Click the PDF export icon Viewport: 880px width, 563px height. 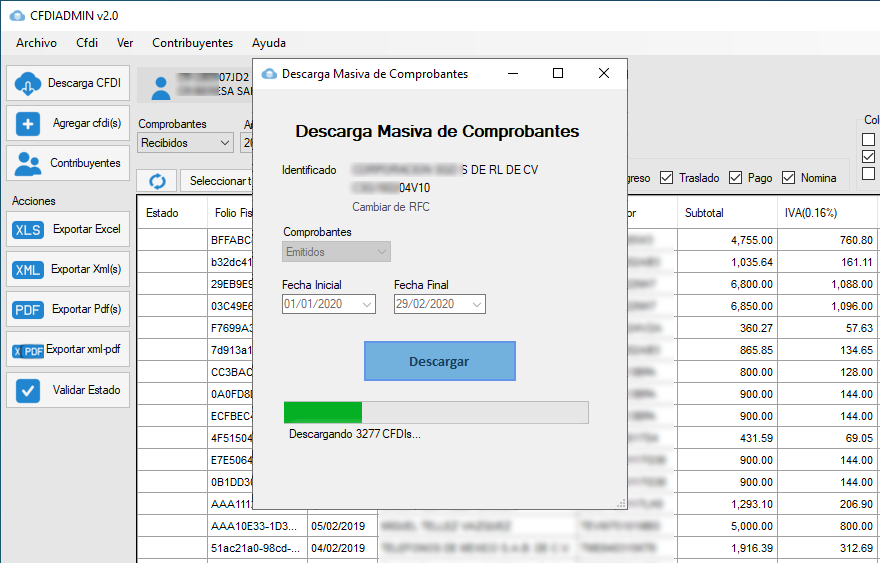point(27,309)
